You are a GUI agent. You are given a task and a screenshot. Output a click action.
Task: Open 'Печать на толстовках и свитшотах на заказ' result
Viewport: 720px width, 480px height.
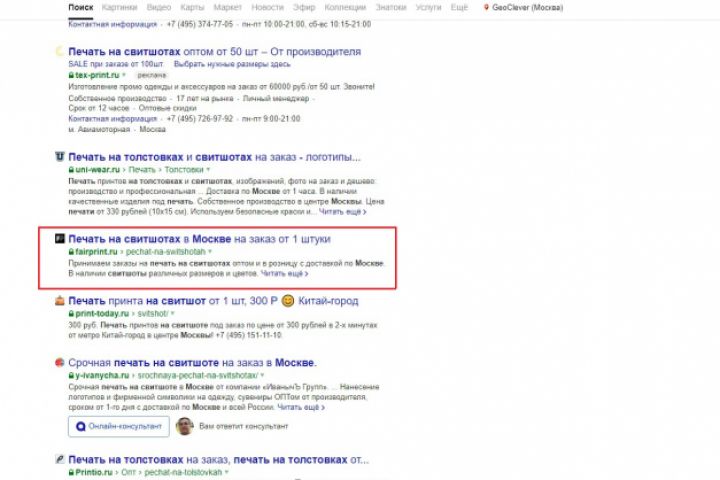[214, 157]
